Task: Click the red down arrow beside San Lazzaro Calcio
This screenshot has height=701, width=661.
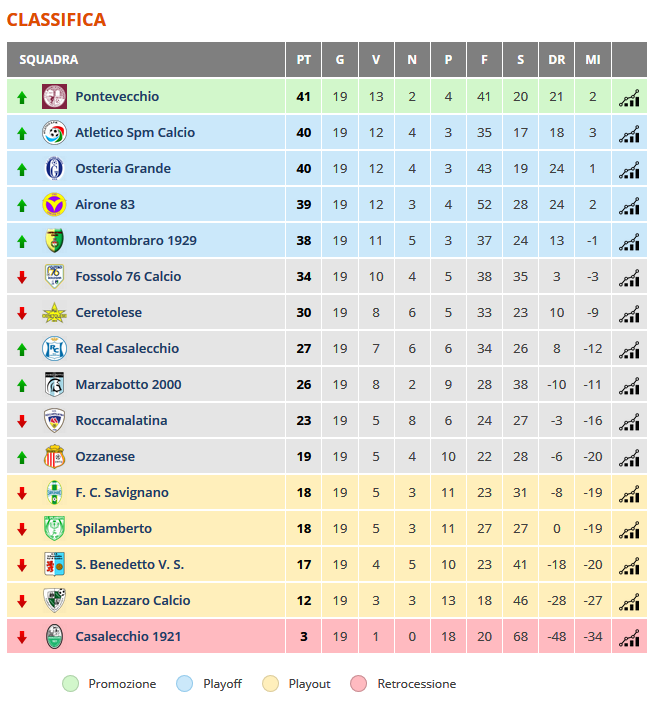Action: pyautogui.click(x=22, y=601)
